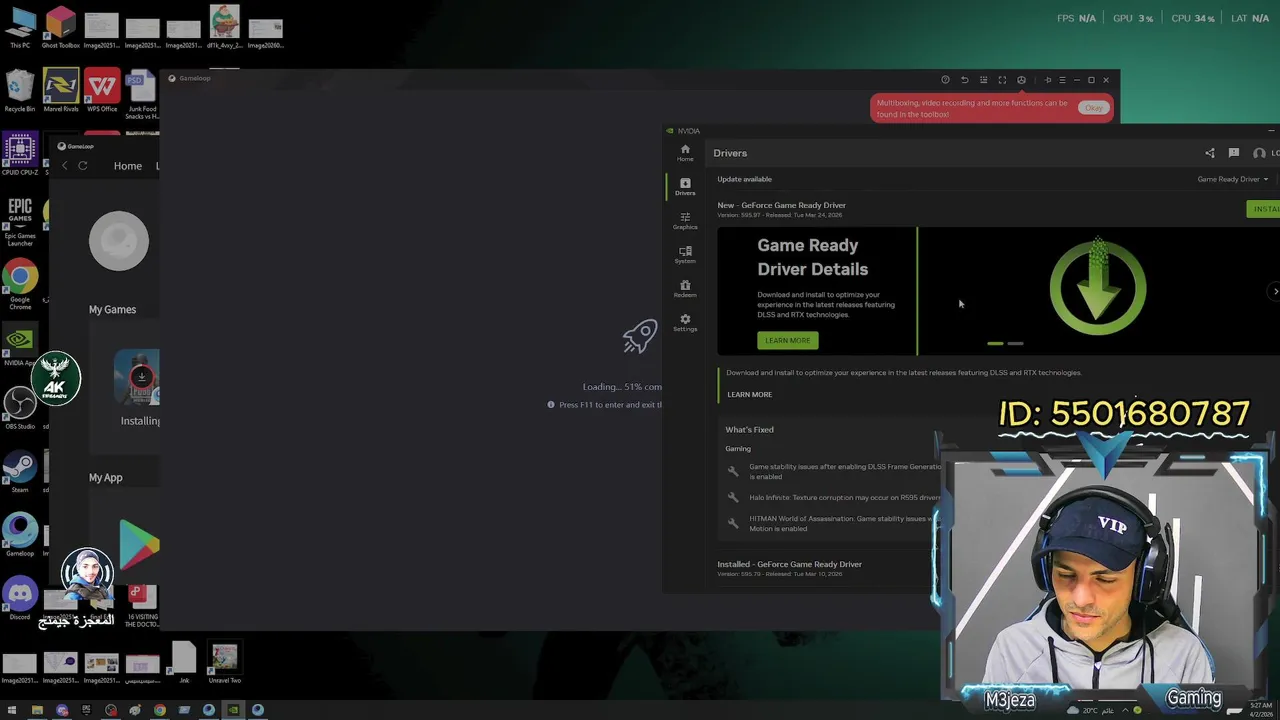This screenshot has width=1280, height=720.
Task: Click the Gameloop refresh icon
Action: click(83, 166)
